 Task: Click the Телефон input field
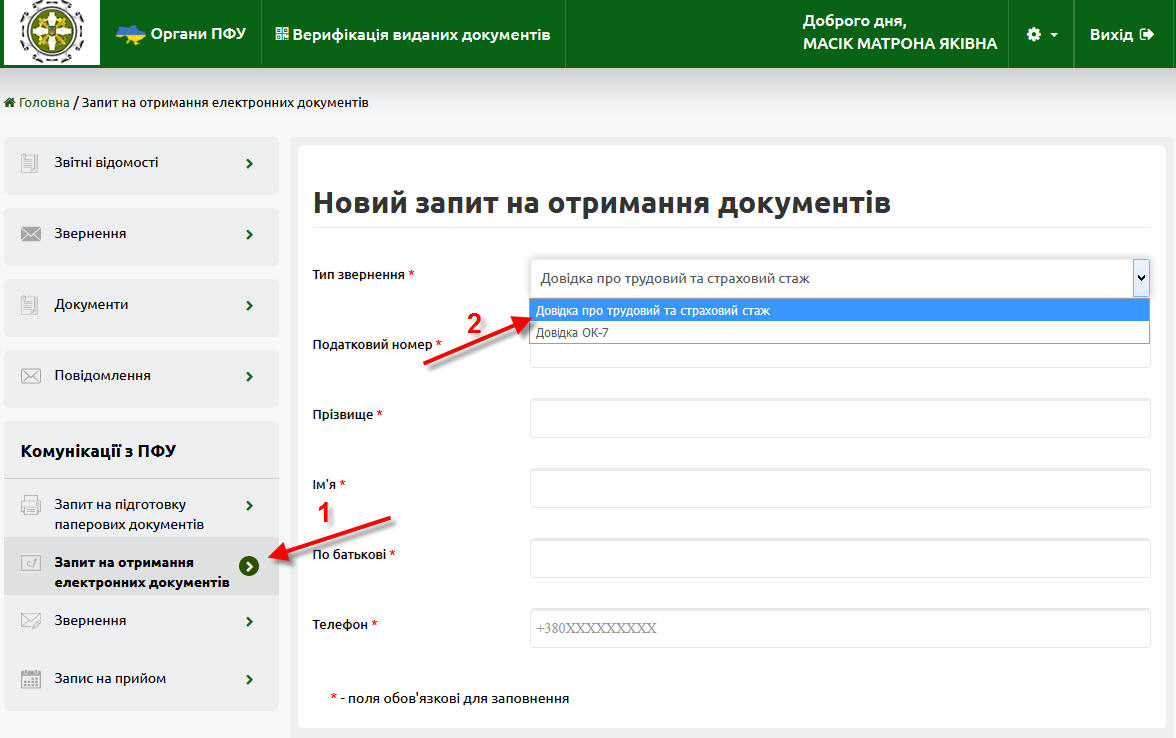pos(840,628)
